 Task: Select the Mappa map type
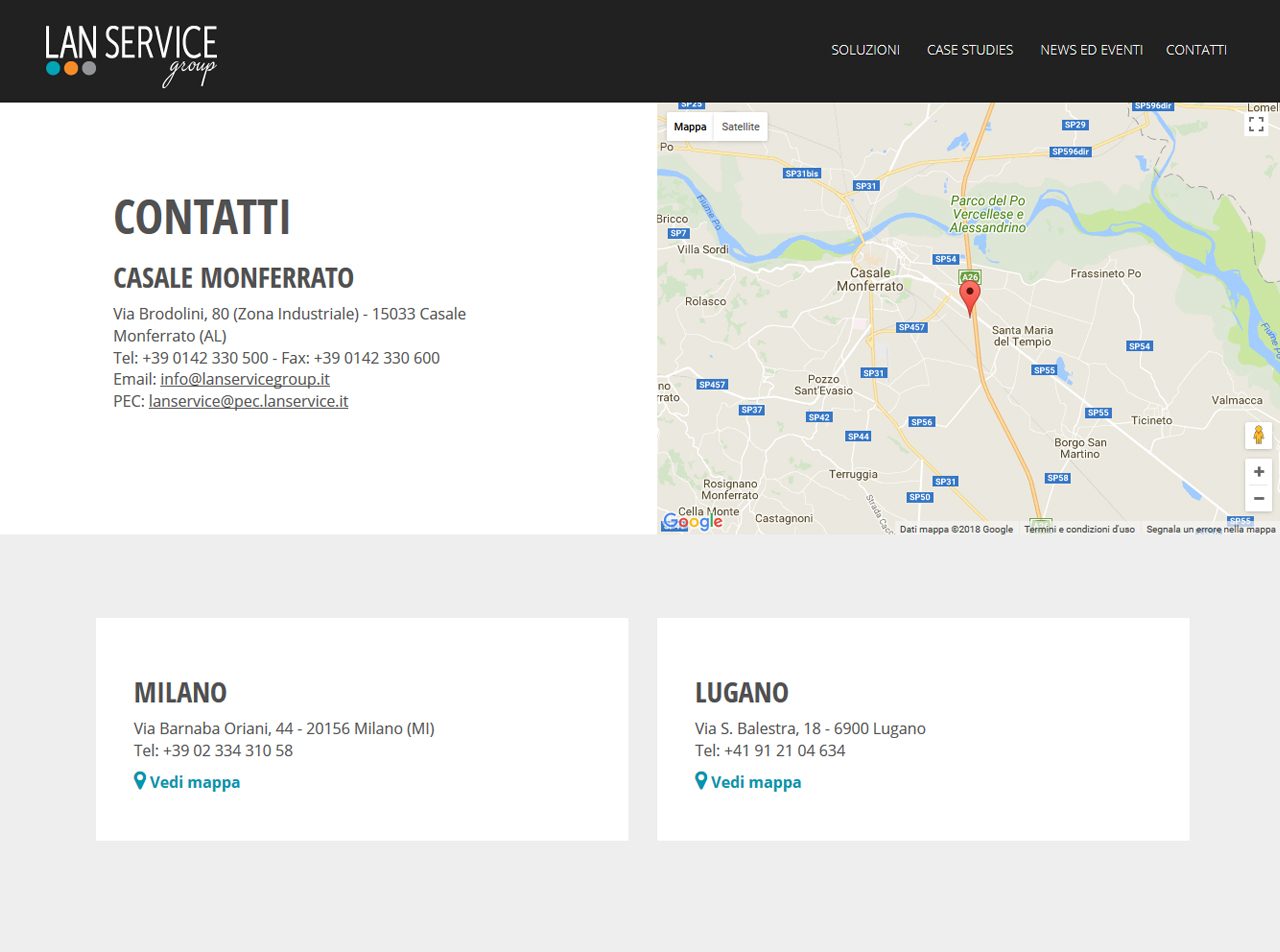(x=690, y=127)
